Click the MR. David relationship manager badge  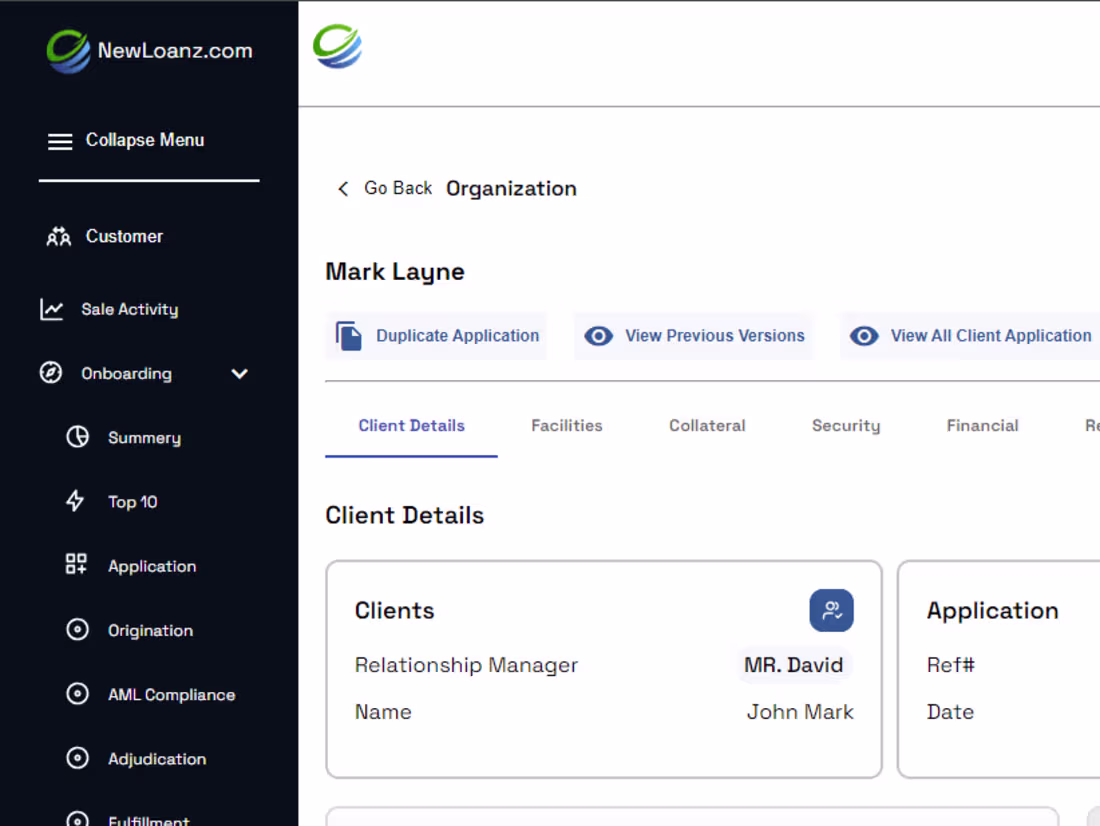(x=793, y=665)
